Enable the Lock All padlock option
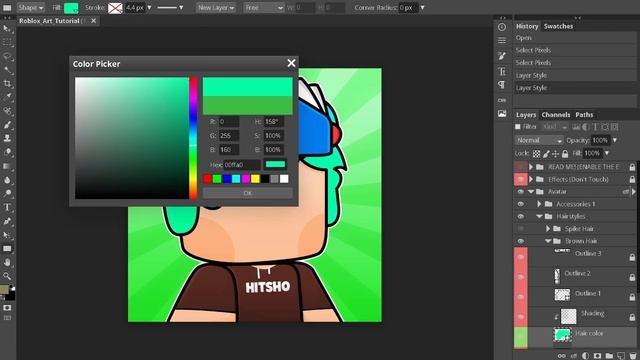The image size is (640, 360). point(565,154)
